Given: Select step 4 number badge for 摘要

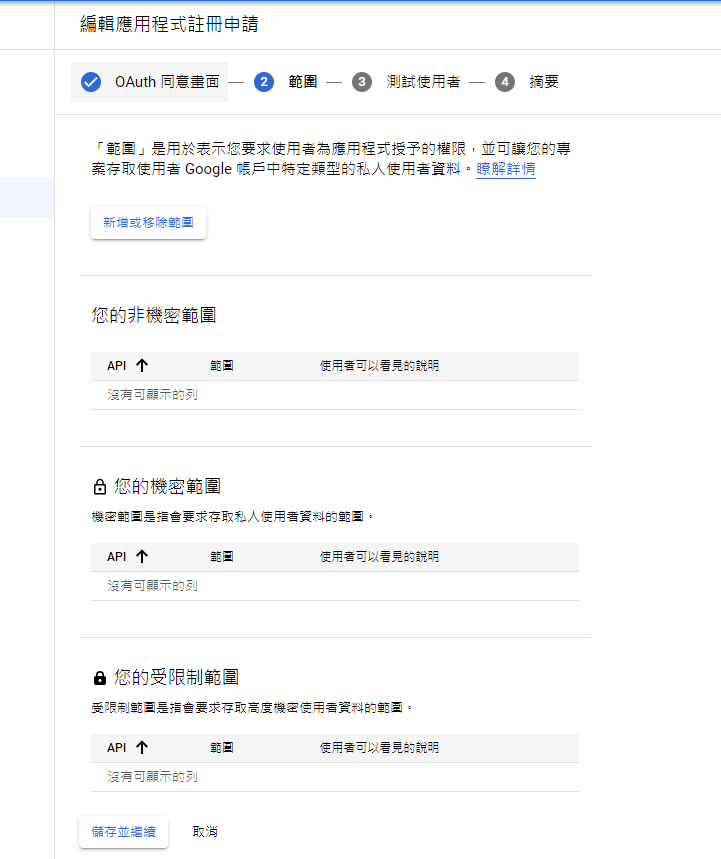Looking at the screenshot, I should click(x=505, y=82).
